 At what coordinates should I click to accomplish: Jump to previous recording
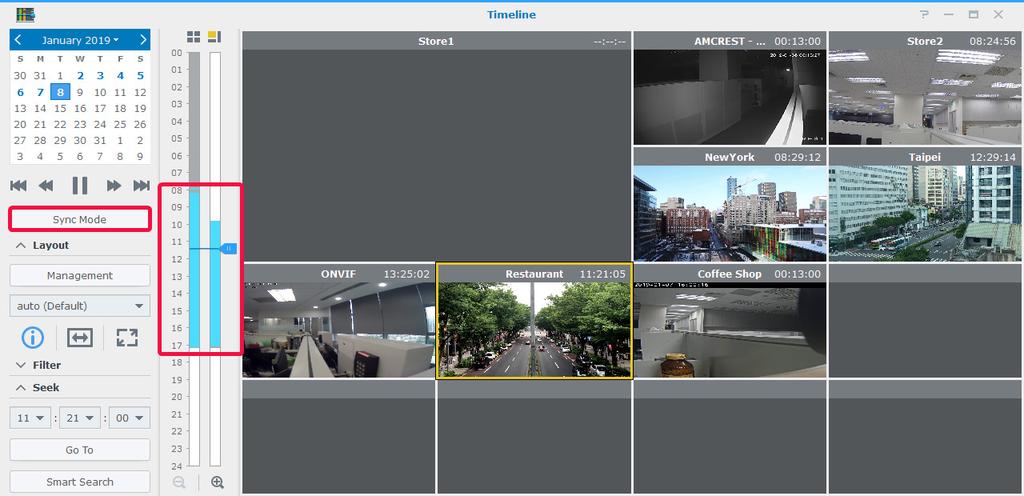tap(18, 186)
